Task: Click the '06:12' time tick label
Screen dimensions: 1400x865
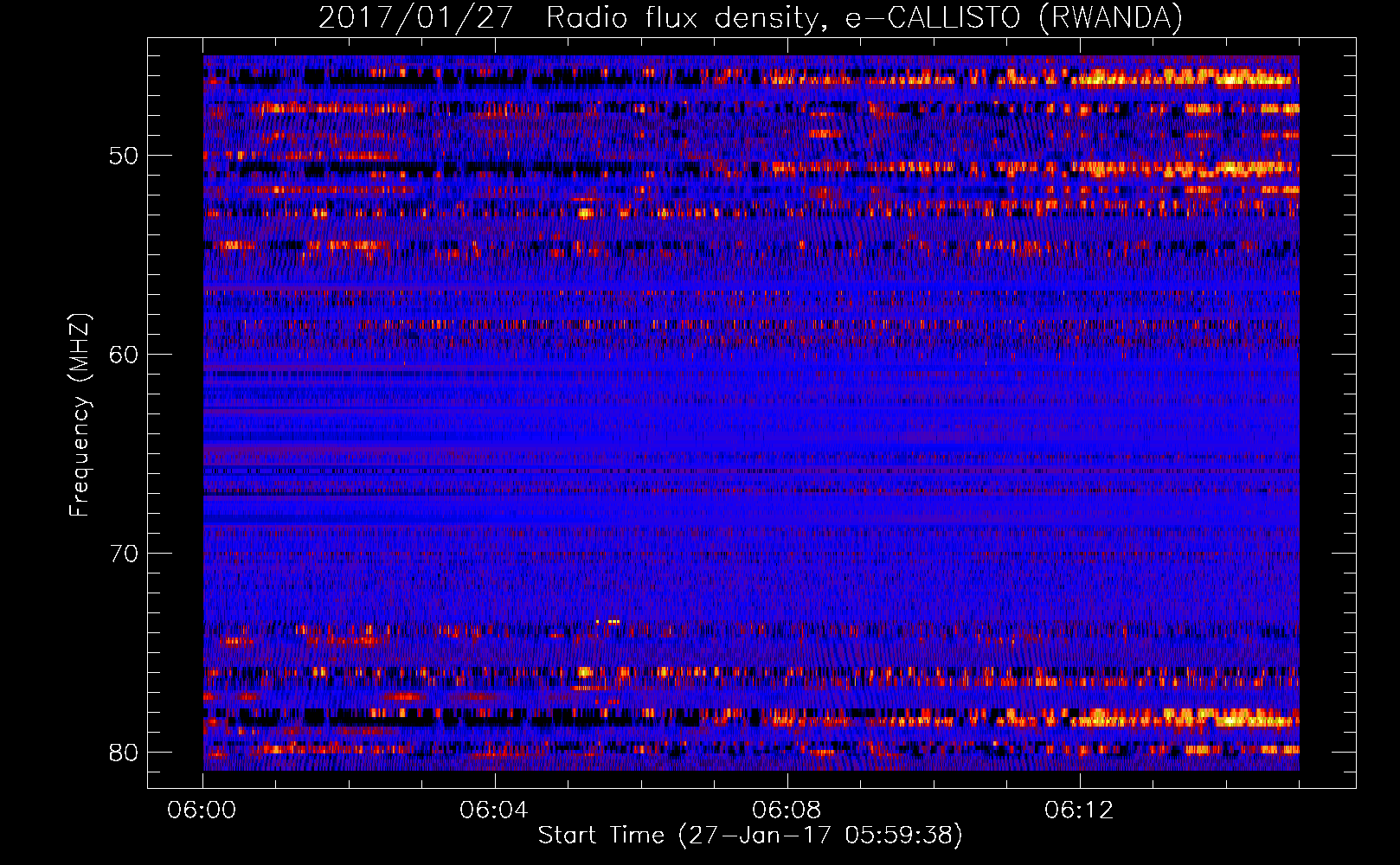Action: pos(1079,811)
